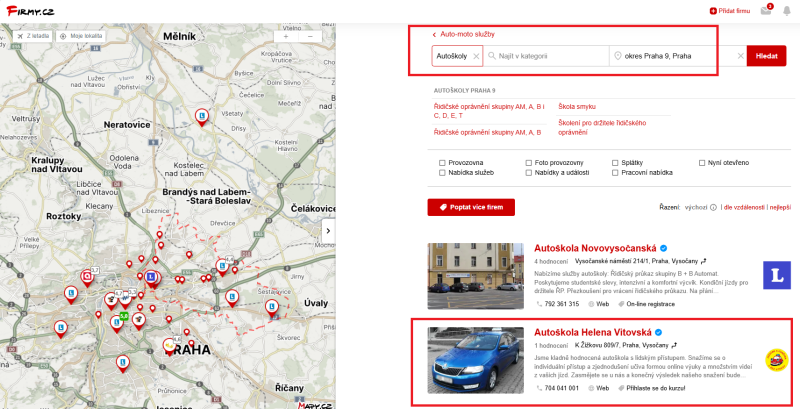The image size is (800, 409).
Task: Zoom out the map with minus
Action: coord(310,37)
